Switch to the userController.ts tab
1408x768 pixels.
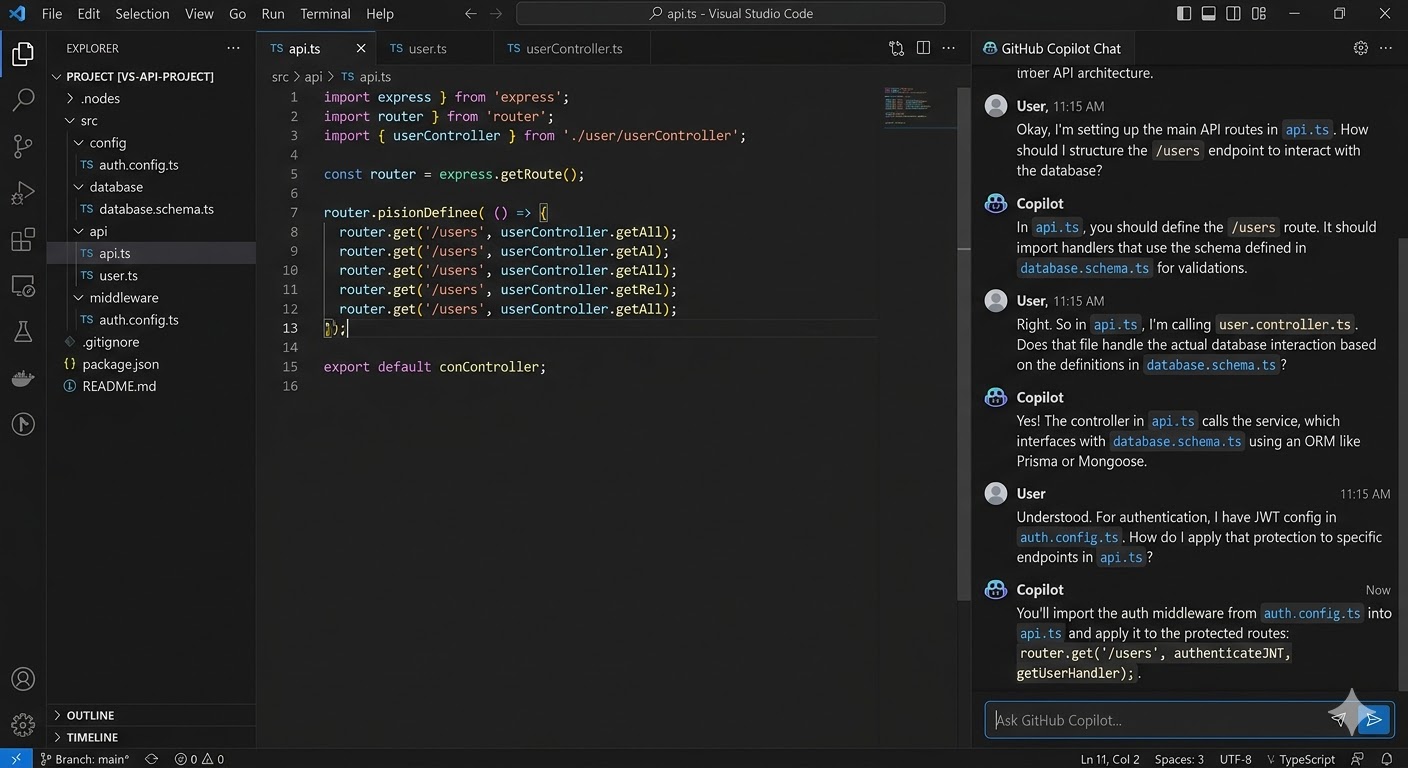(573, 48)
